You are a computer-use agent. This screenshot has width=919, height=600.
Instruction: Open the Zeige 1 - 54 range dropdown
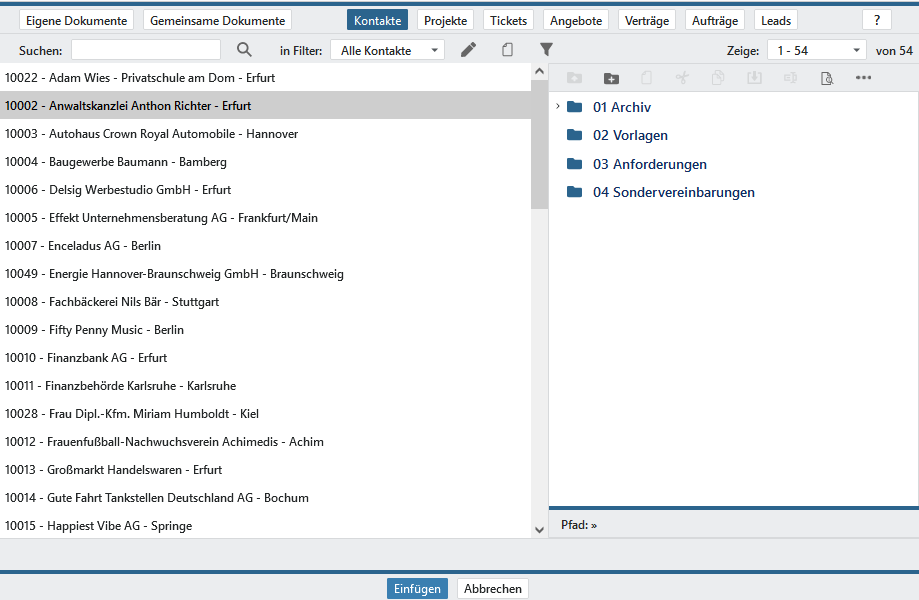pos(816,50)
